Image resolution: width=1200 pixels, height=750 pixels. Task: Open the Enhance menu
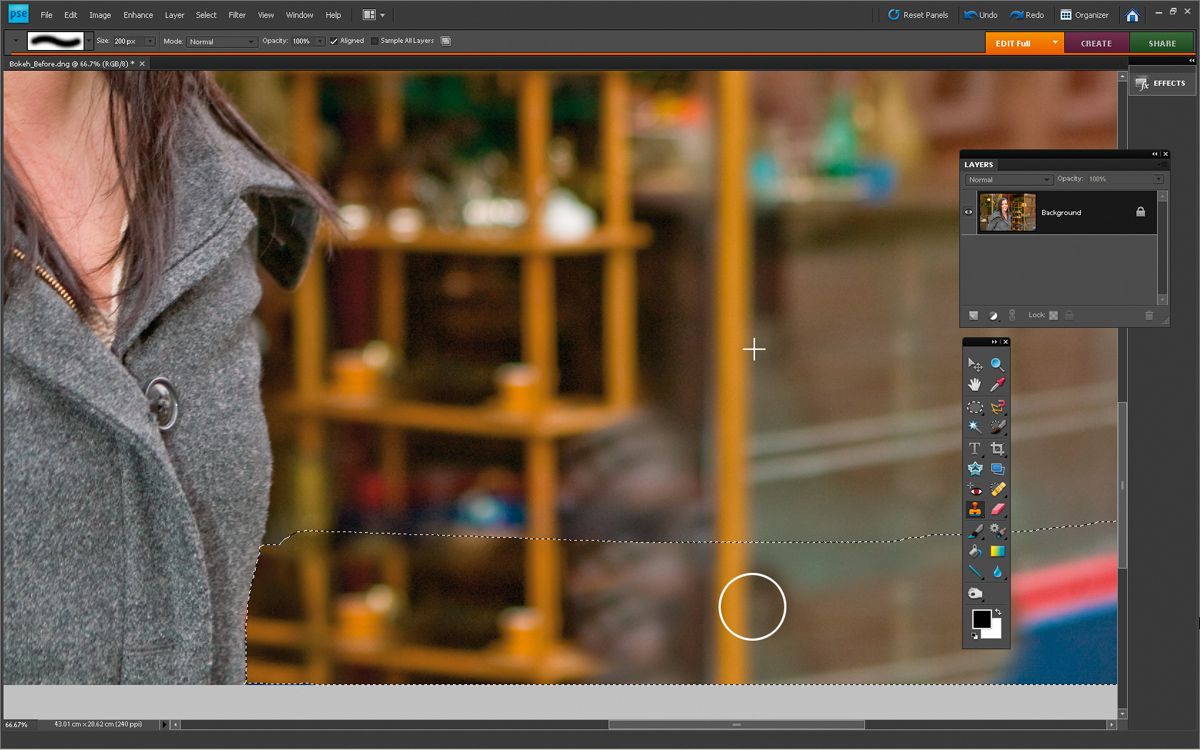pos(138,14)
